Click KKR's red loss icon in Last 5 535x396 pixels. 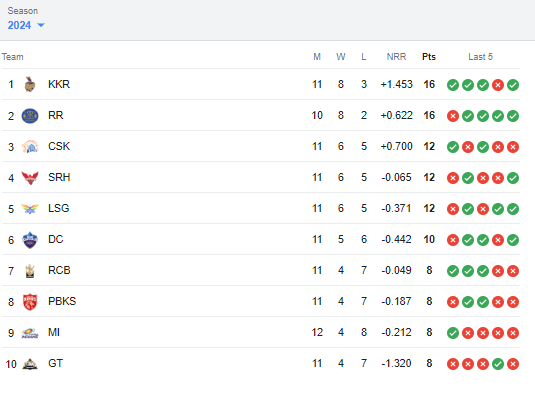(498, 85)
